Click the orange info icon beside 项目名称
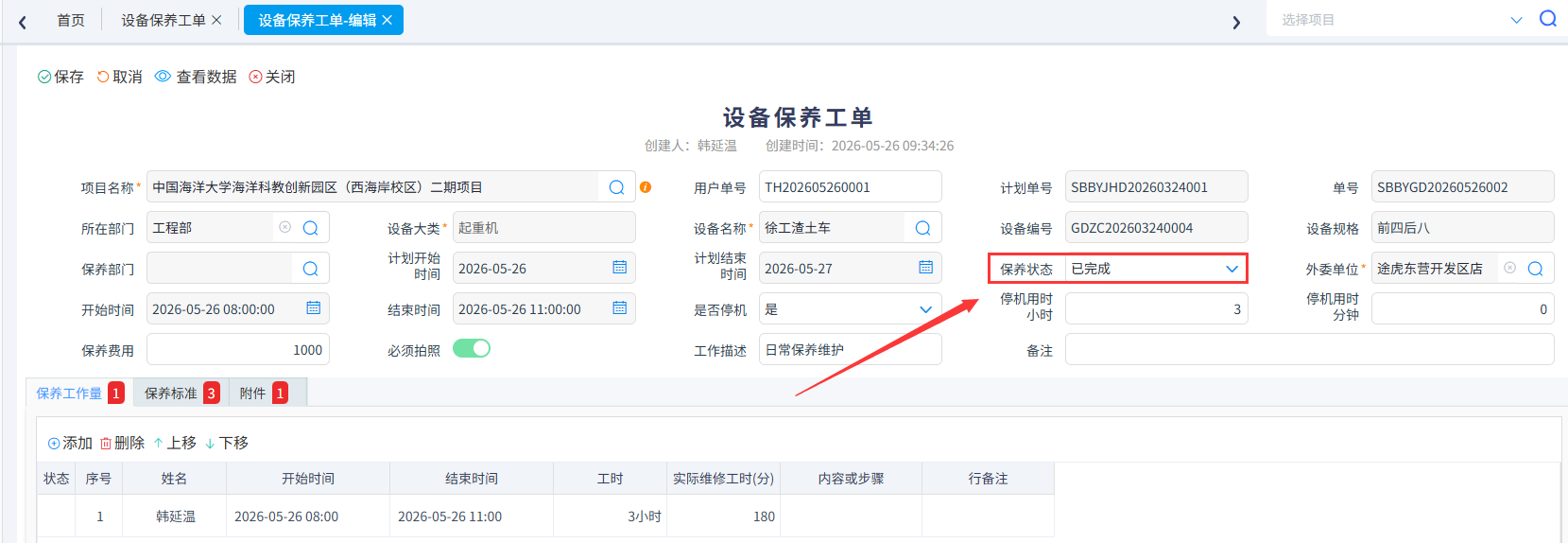 point(646,187)
